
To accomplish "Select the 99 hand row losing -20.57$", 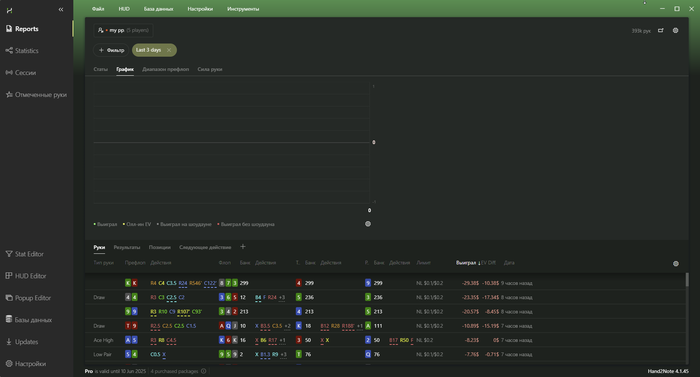I will (385, 312).
